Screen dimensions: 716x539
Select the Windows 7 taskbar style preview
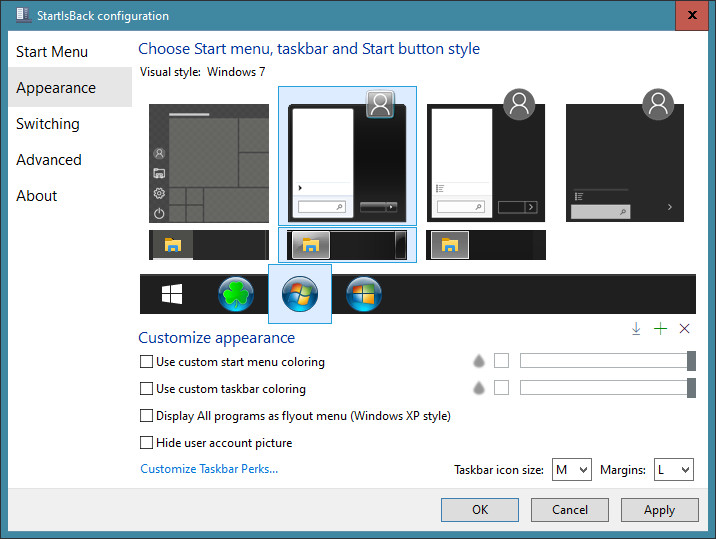[347, 245]
